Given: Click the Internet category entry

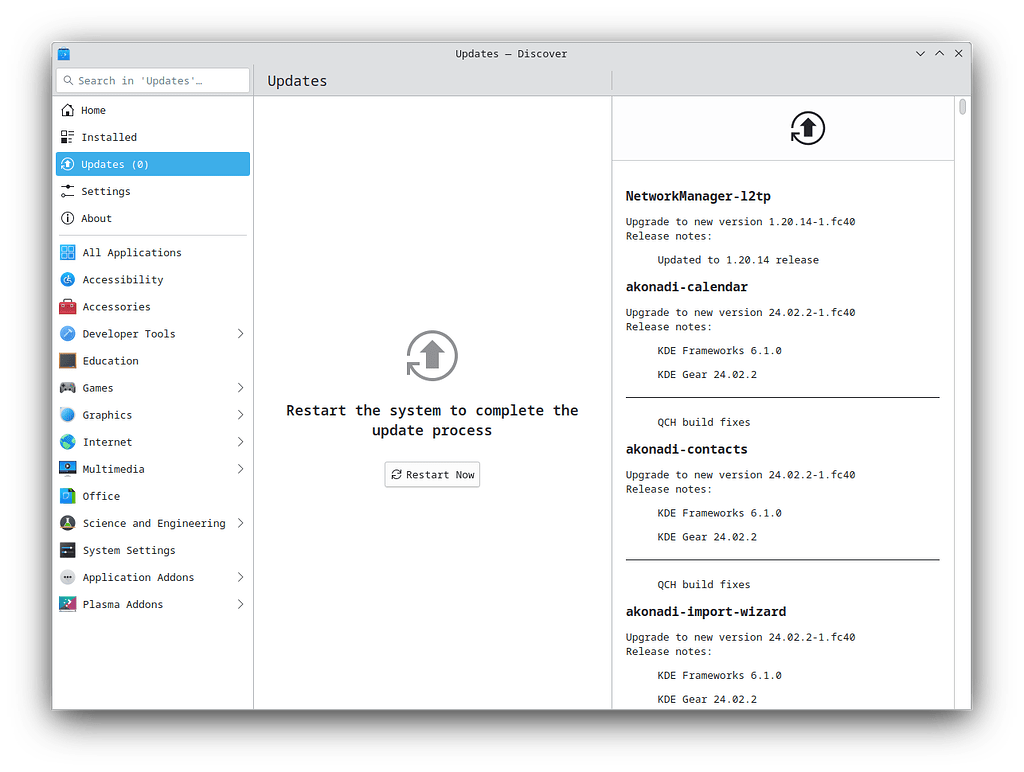Looking at the screenshot, I should coord(107,442).
